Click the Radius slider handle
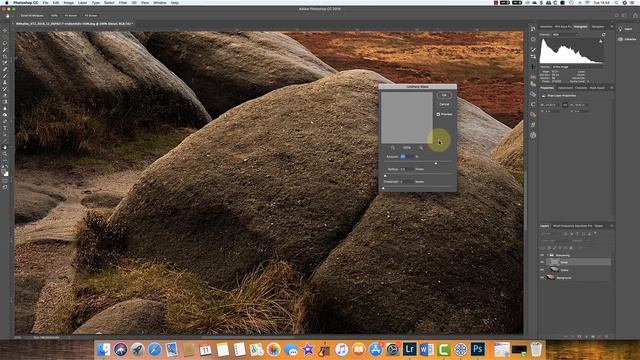This screenshot has height=360, width=640. click(x=385, y=176)
